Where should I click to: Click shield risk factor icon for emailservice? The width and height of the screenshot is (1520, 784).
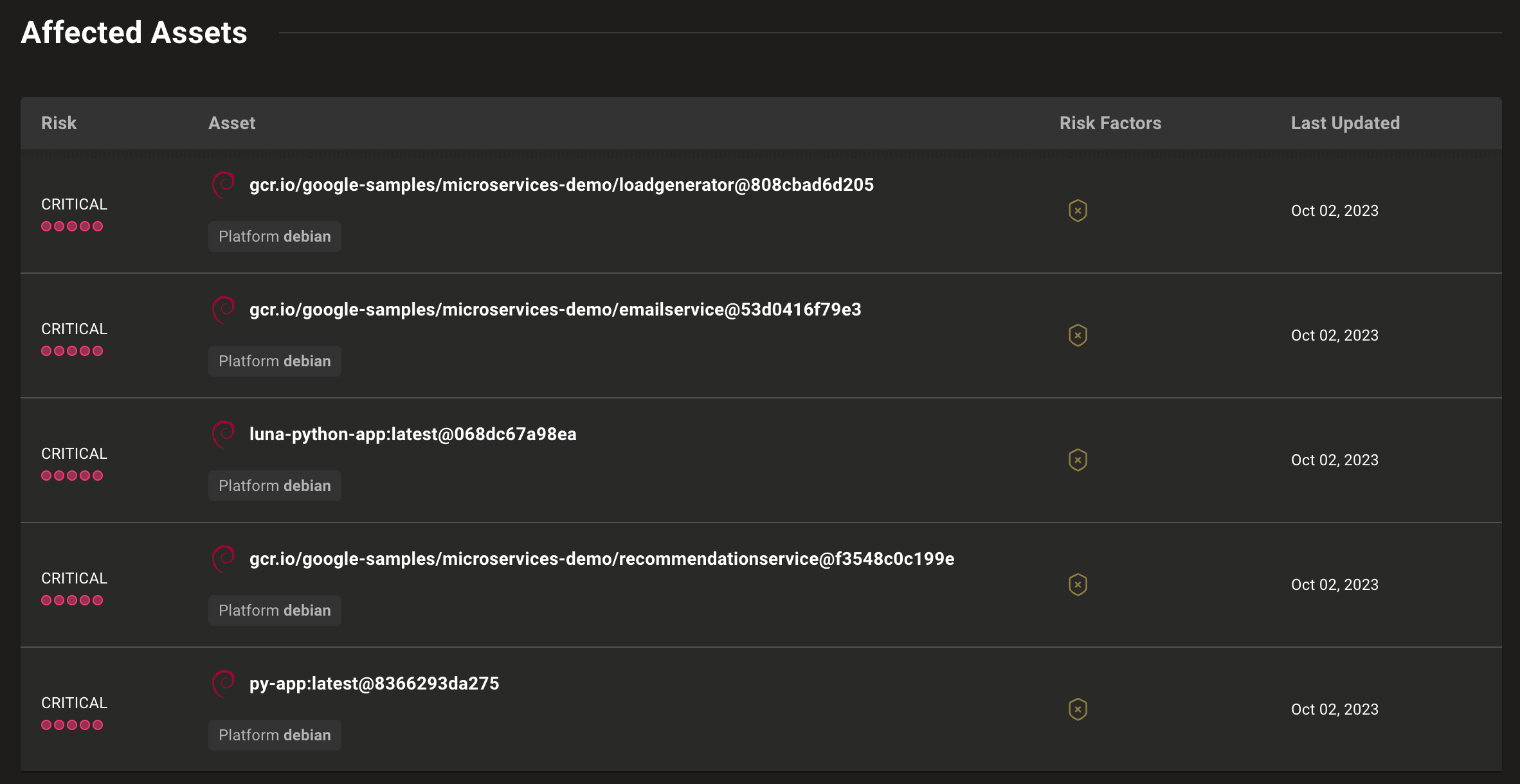pos(1078,335)
